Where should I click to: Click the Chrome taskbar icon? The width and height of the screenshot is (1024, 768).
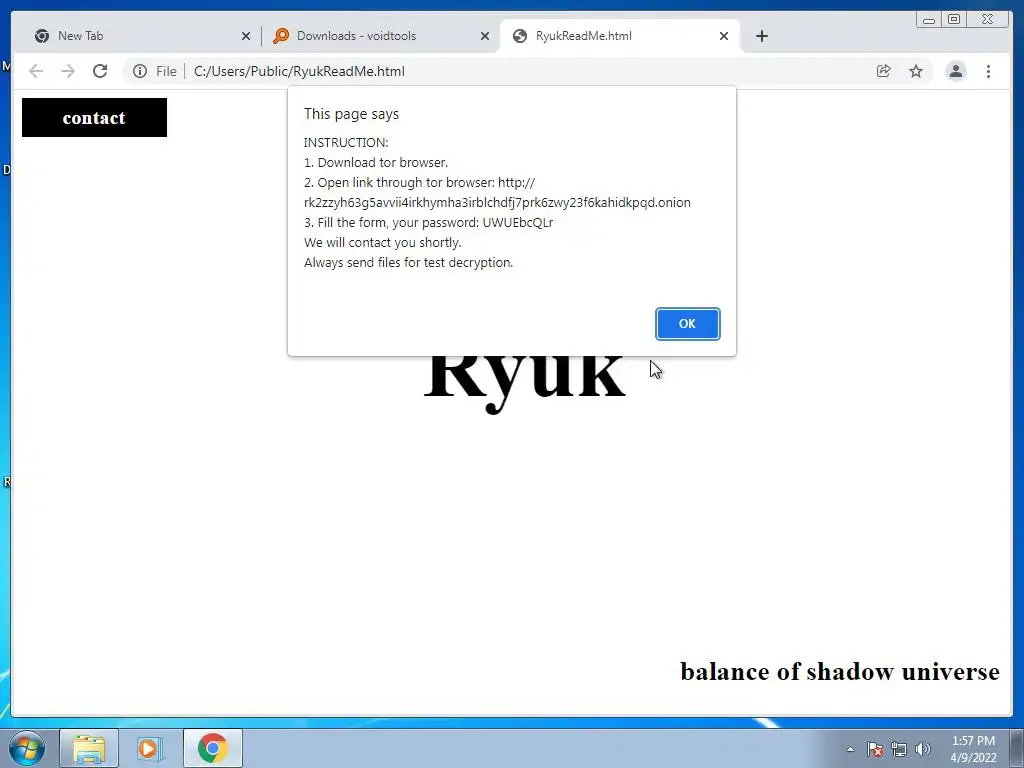coord(213,748)
